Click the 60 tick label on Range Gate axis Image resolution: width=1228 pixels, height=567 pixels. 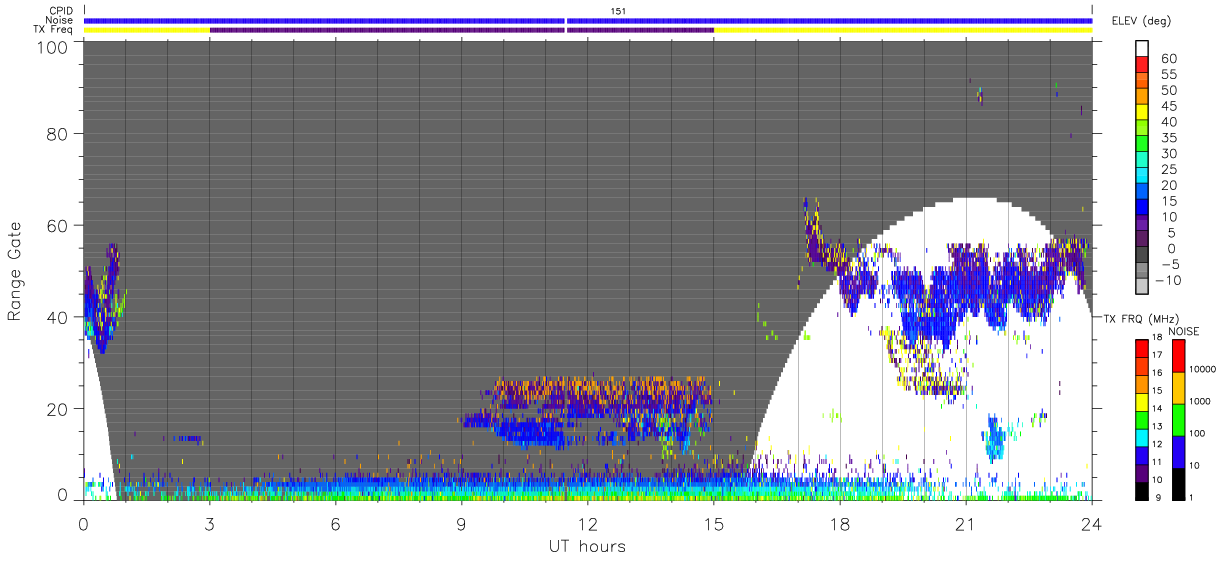[59, 225]
